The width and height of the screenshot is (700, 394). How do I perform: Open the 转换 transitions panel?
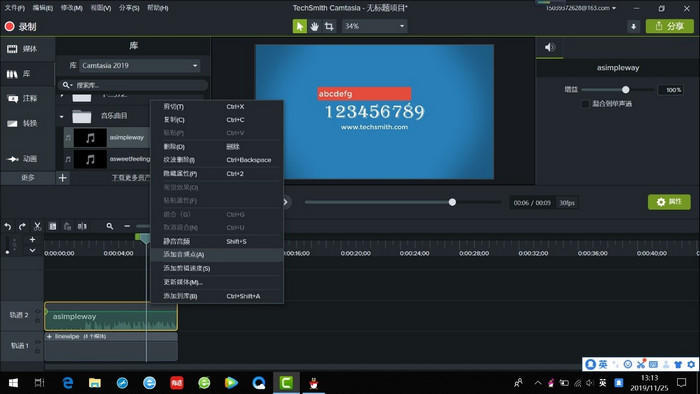22,123
